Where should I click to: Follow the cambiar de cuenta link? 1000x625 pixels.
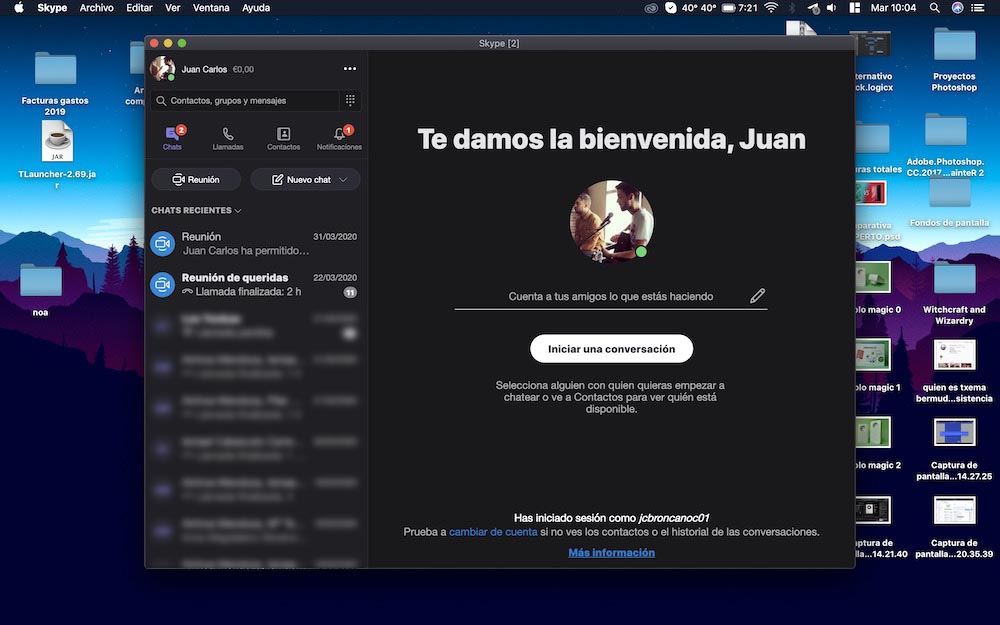(493, 532)
